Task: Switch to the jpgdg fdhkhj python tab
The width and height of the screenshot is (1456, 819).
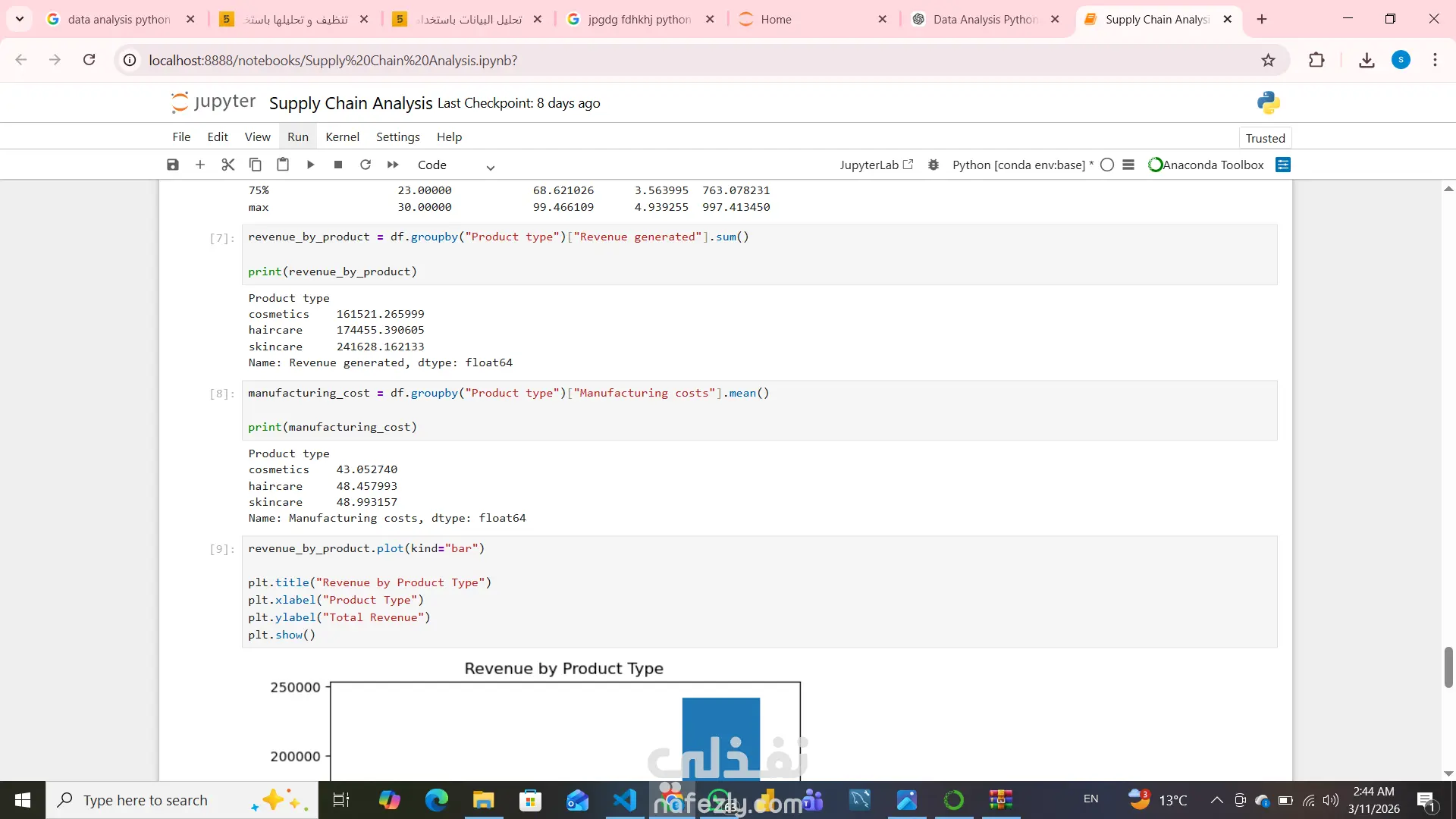Action: [639, 19]
